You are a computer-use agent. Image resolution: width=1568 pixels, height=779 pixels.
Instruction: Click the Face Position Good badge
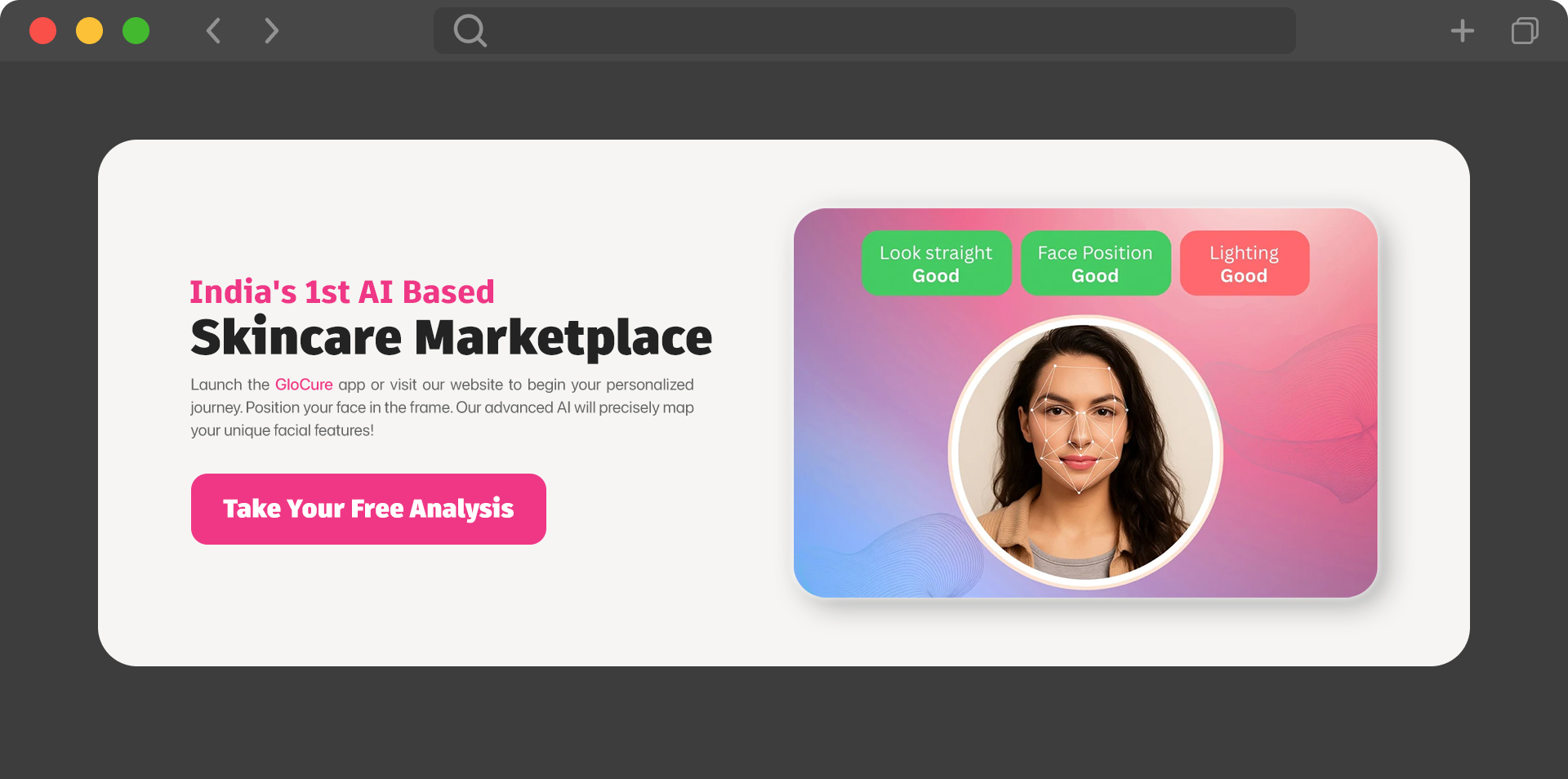[x=1095, y=263]
